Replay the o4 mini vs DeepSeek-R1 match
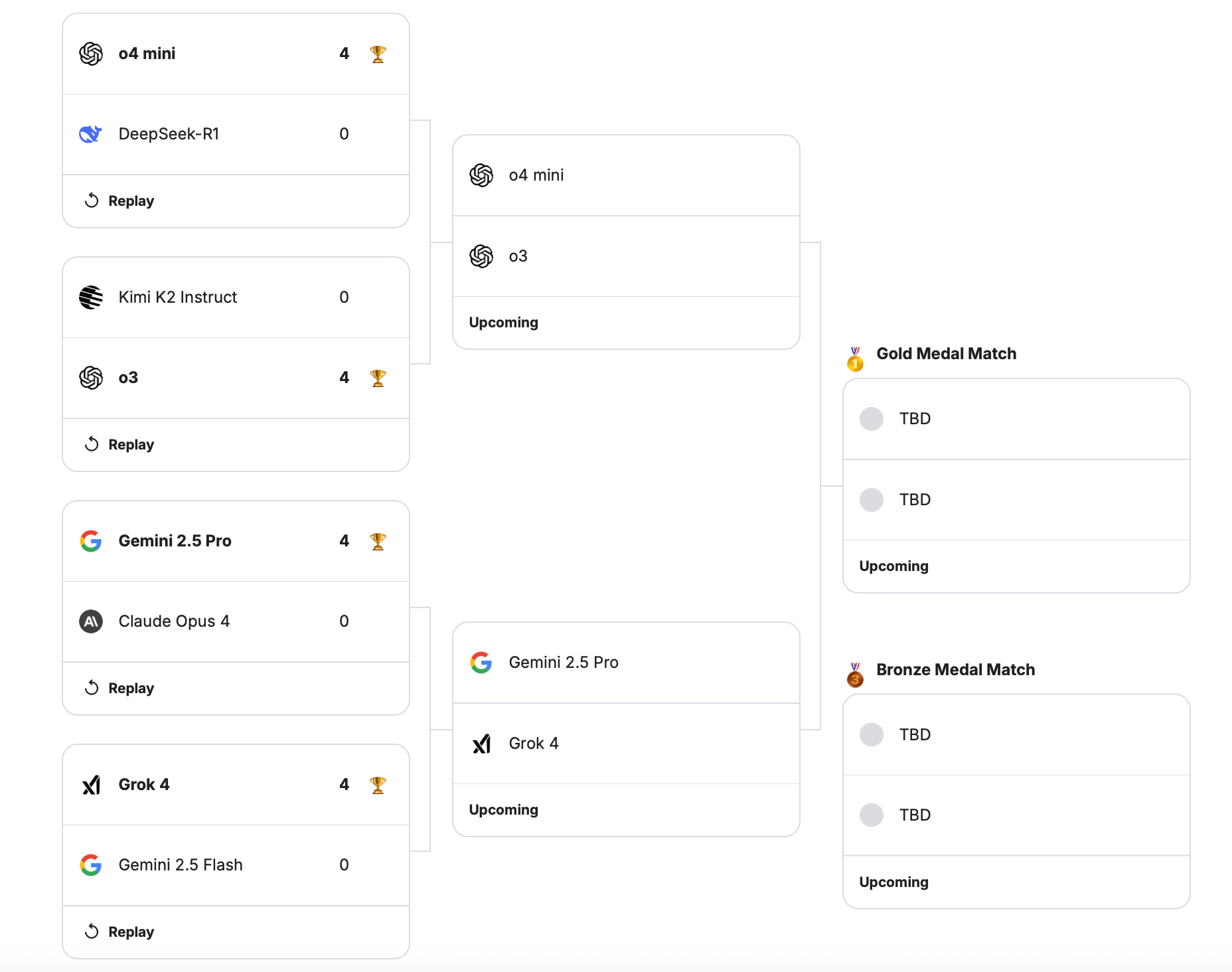This screenshot has height=972, width=1232. coord(119,201)
